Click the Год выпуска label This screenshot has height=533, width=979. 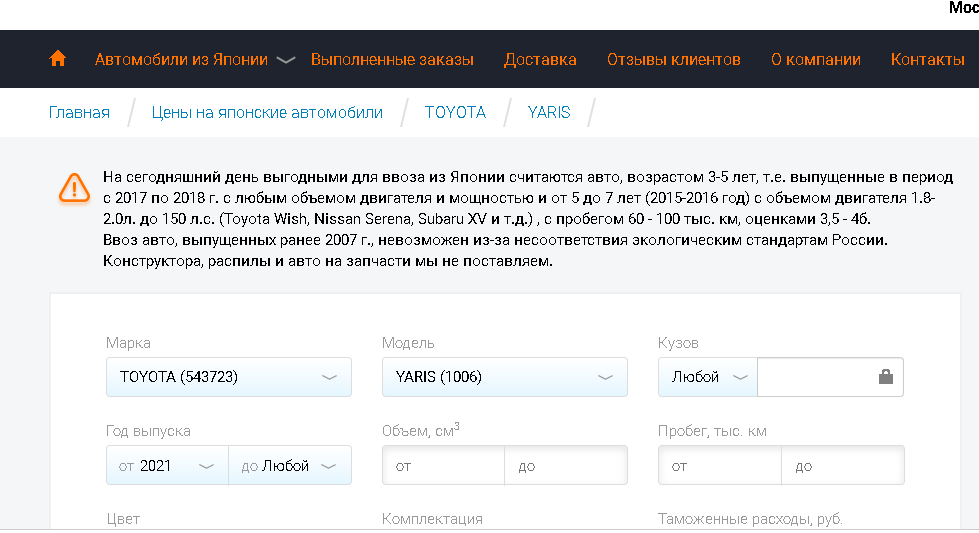[148, 431]
